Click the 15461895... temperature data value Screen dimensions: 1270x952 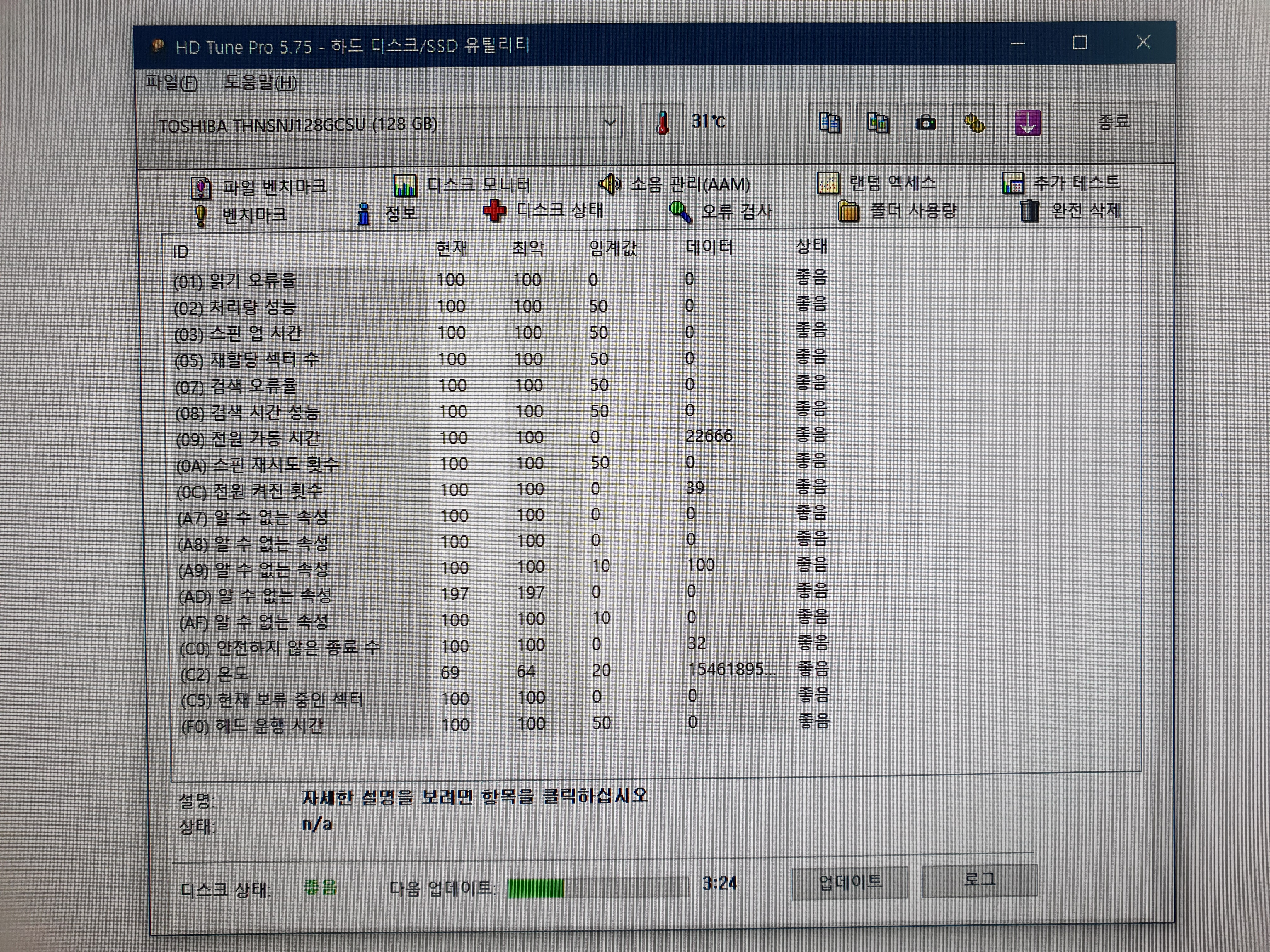(732, 669)
